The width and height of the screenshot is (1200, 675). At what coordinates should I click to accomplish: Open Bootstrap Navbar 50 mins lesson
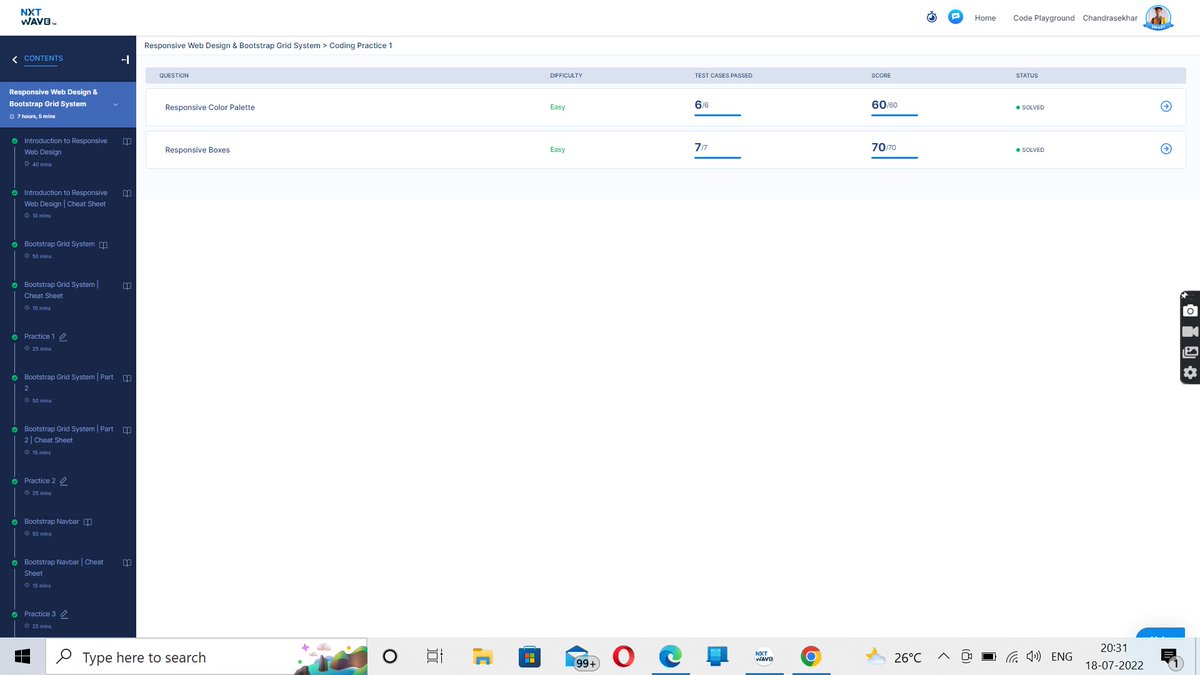(51, 521)
